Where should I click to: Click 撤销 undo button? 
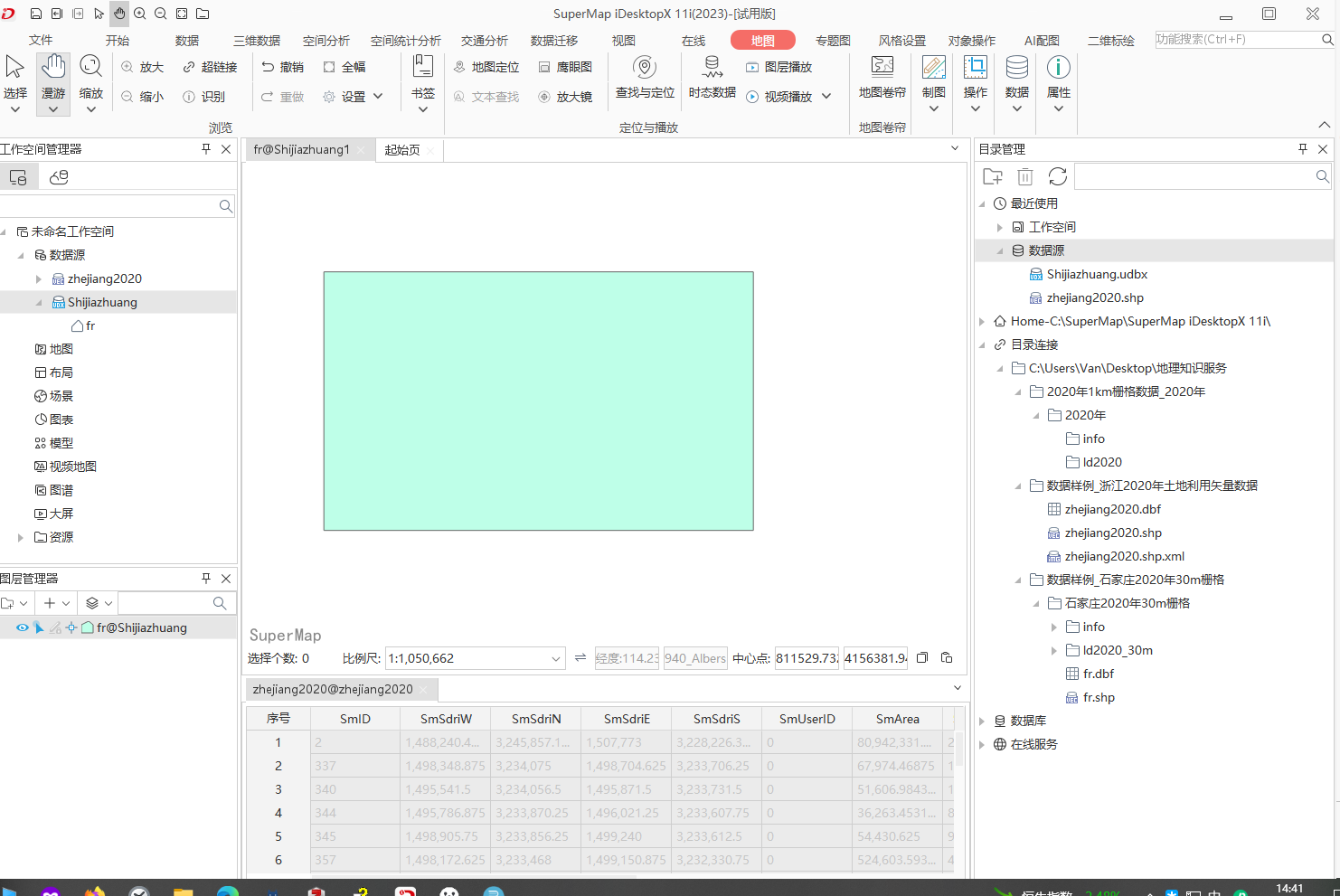[282, 67]
